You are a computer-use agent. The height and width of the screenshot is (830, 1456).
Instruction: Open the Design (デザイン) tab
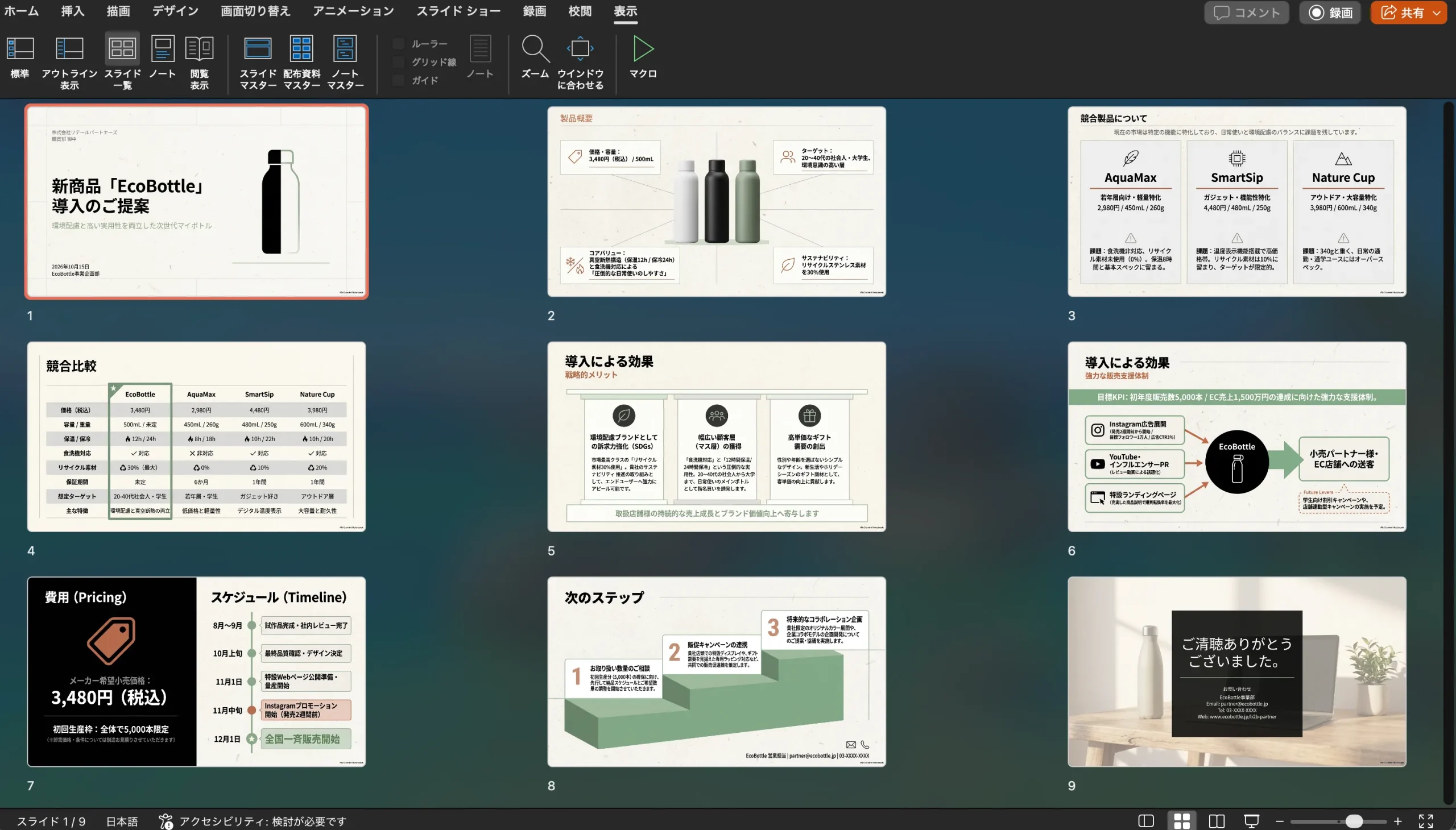(x=175, y=11)
